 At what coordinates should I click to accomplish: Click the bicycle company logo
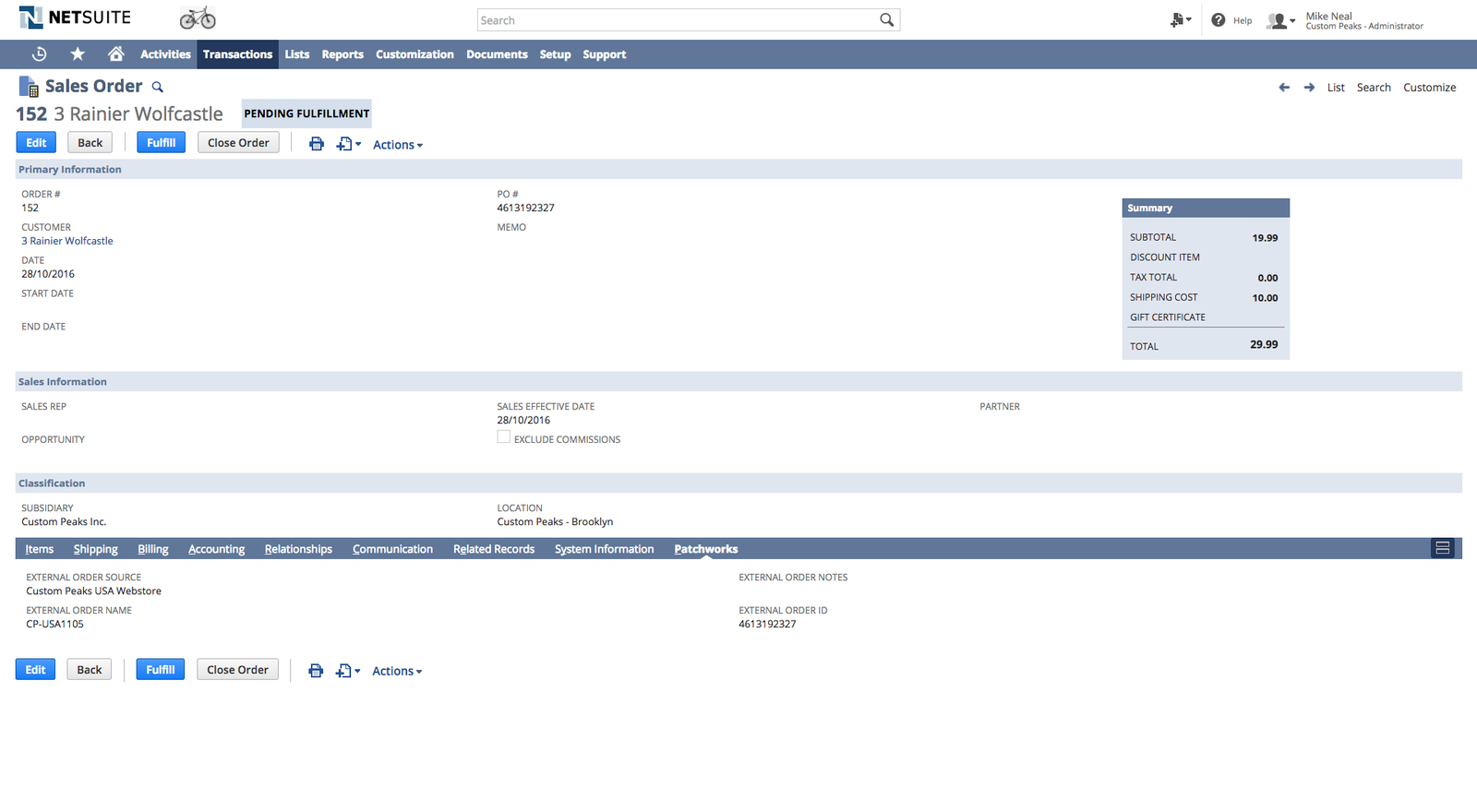pos(198,18)
